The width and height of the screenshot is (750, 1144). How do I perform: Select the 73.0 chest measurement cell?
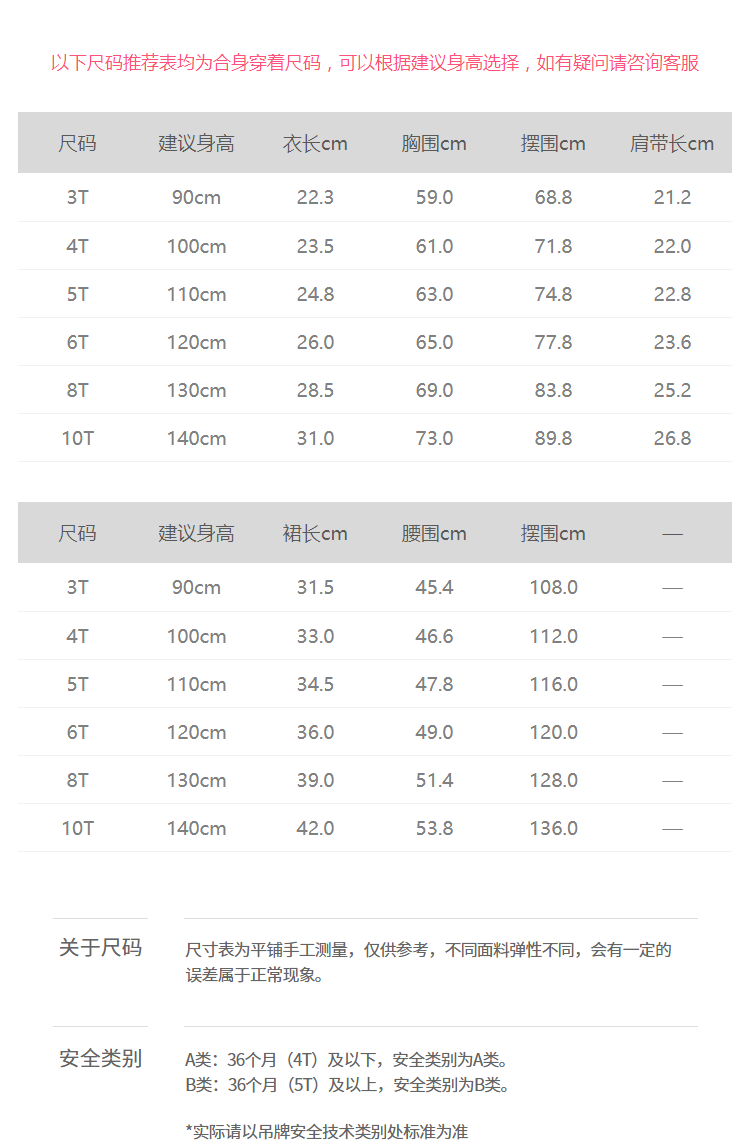(434, 438)
